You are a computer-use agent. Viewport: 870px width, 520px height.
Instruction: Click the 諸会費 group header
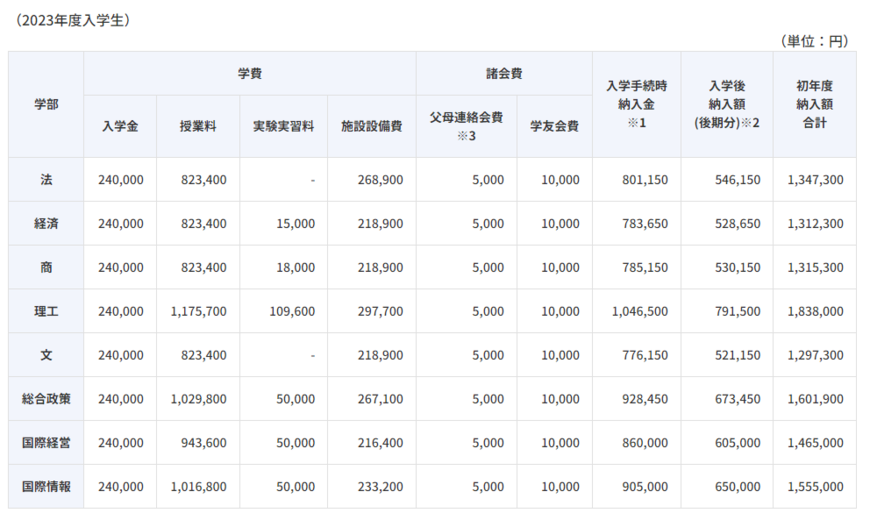pos(504,74)
